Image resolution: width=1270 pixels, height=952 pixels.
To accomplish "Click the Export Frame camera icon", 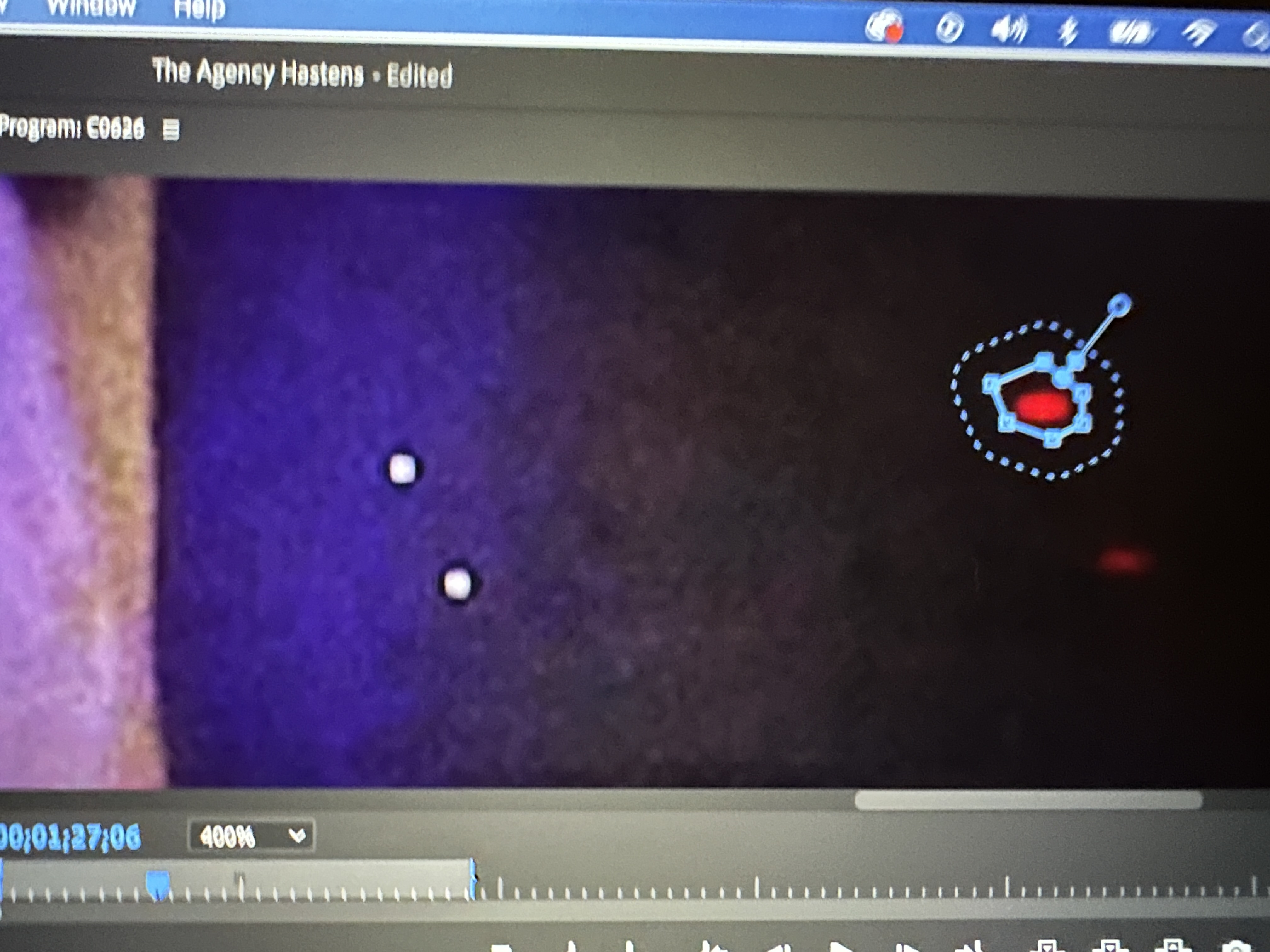I will click(1236, 946).
